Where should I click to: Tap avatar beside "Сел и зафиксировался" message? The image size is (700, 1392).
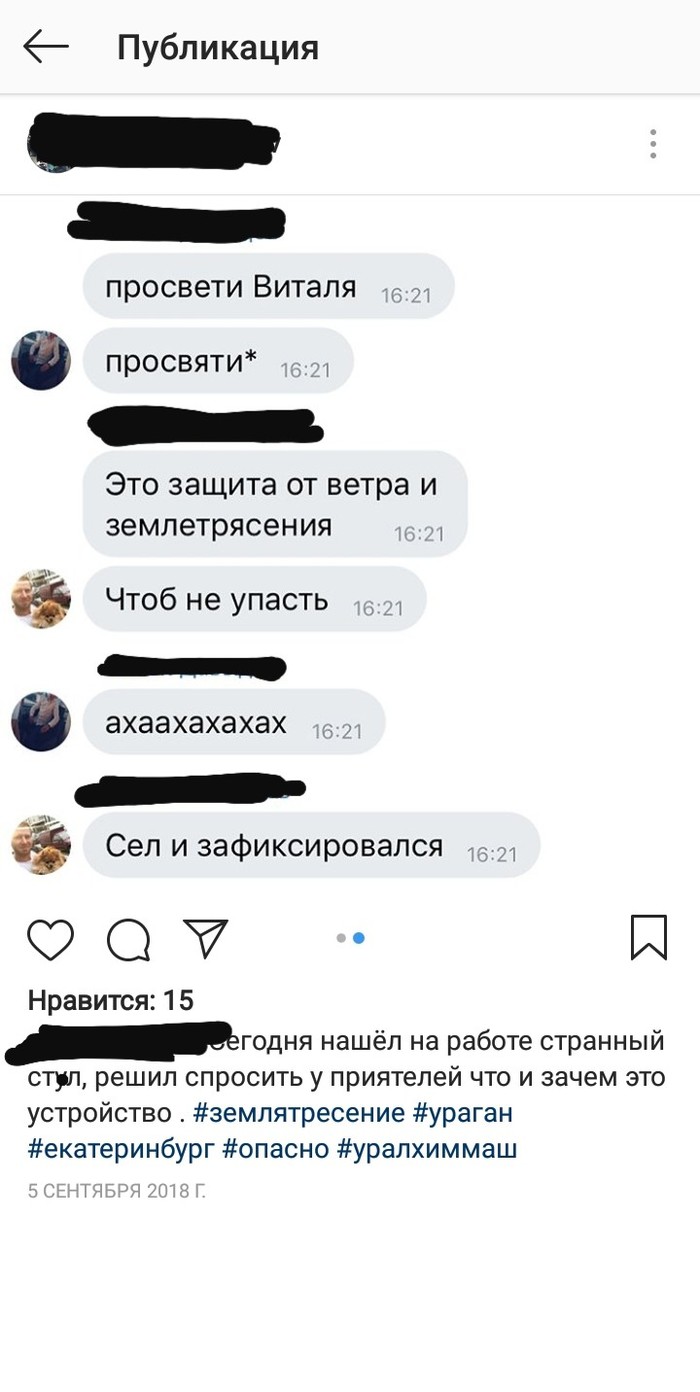[41, 845]
